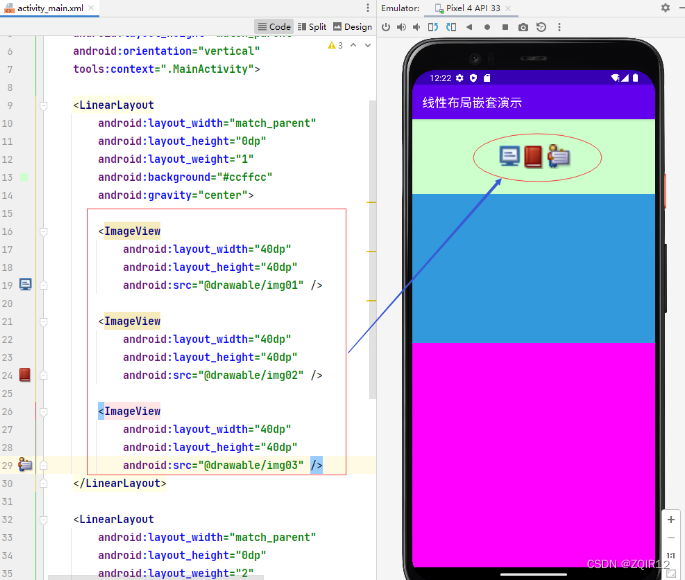
Task: Click android:gravity="center" on line 14
Action: (173, 195)
